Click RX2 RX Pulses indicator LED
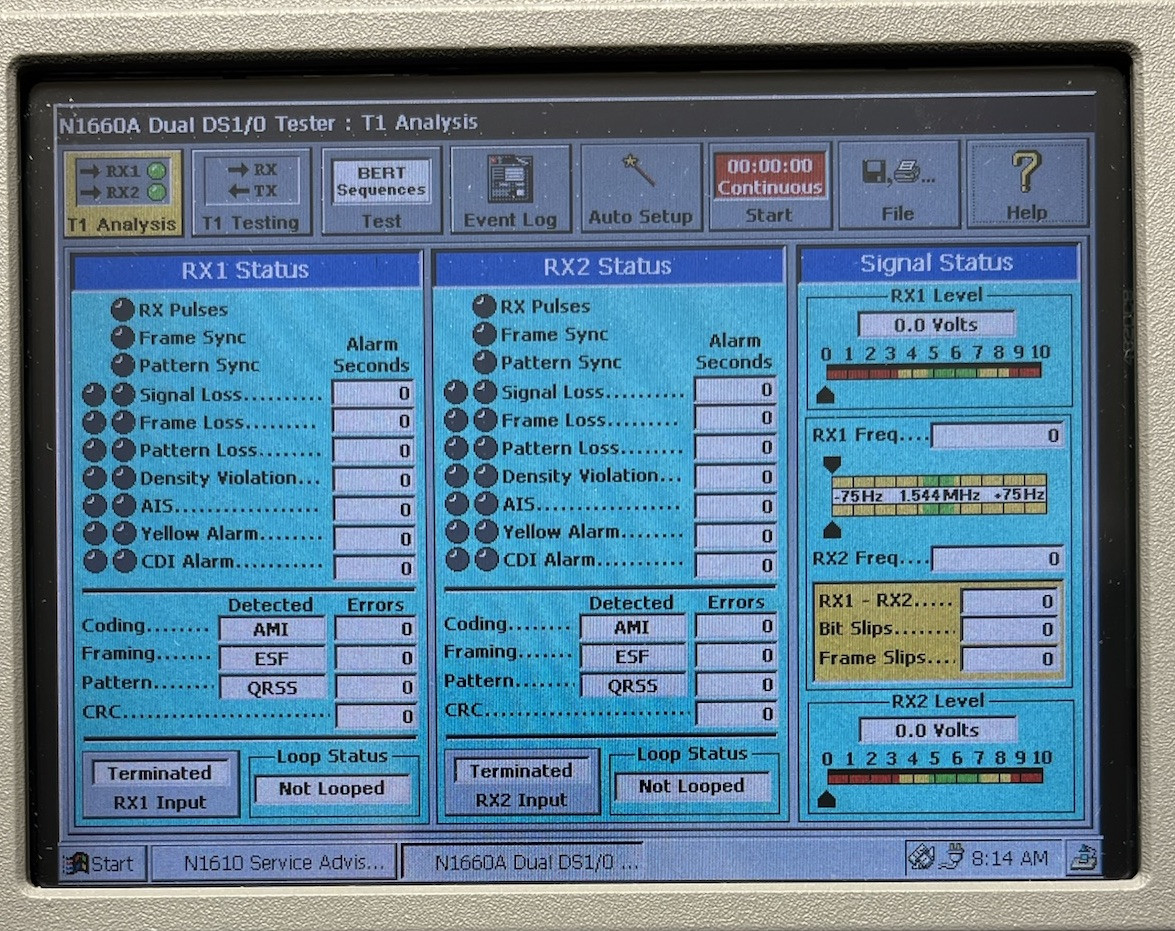The width and height of the screenshot is (1175, 931). (484, 306)
